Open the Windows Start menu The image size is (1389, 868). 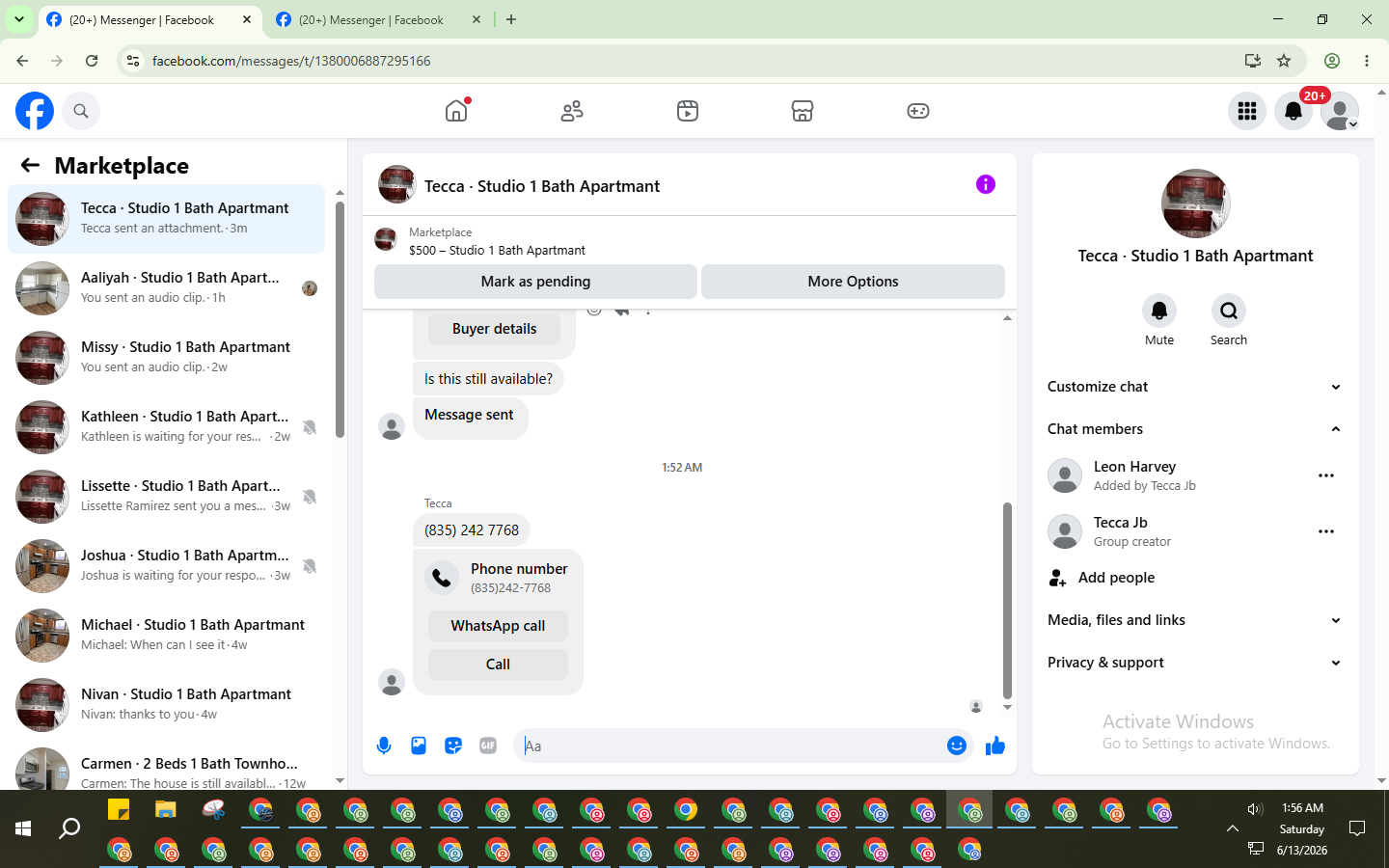click(x=23, y=828)
